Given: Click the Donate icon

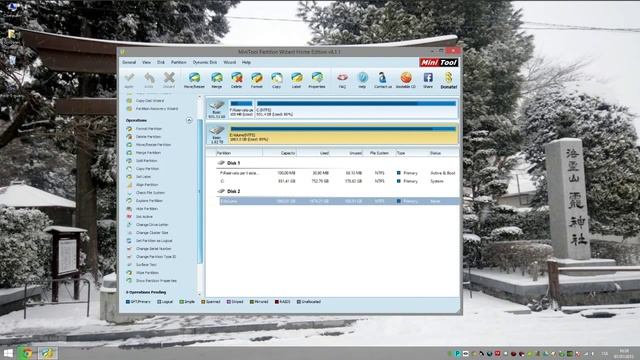Looking at the screenshot, I should [x=449, y=80].
